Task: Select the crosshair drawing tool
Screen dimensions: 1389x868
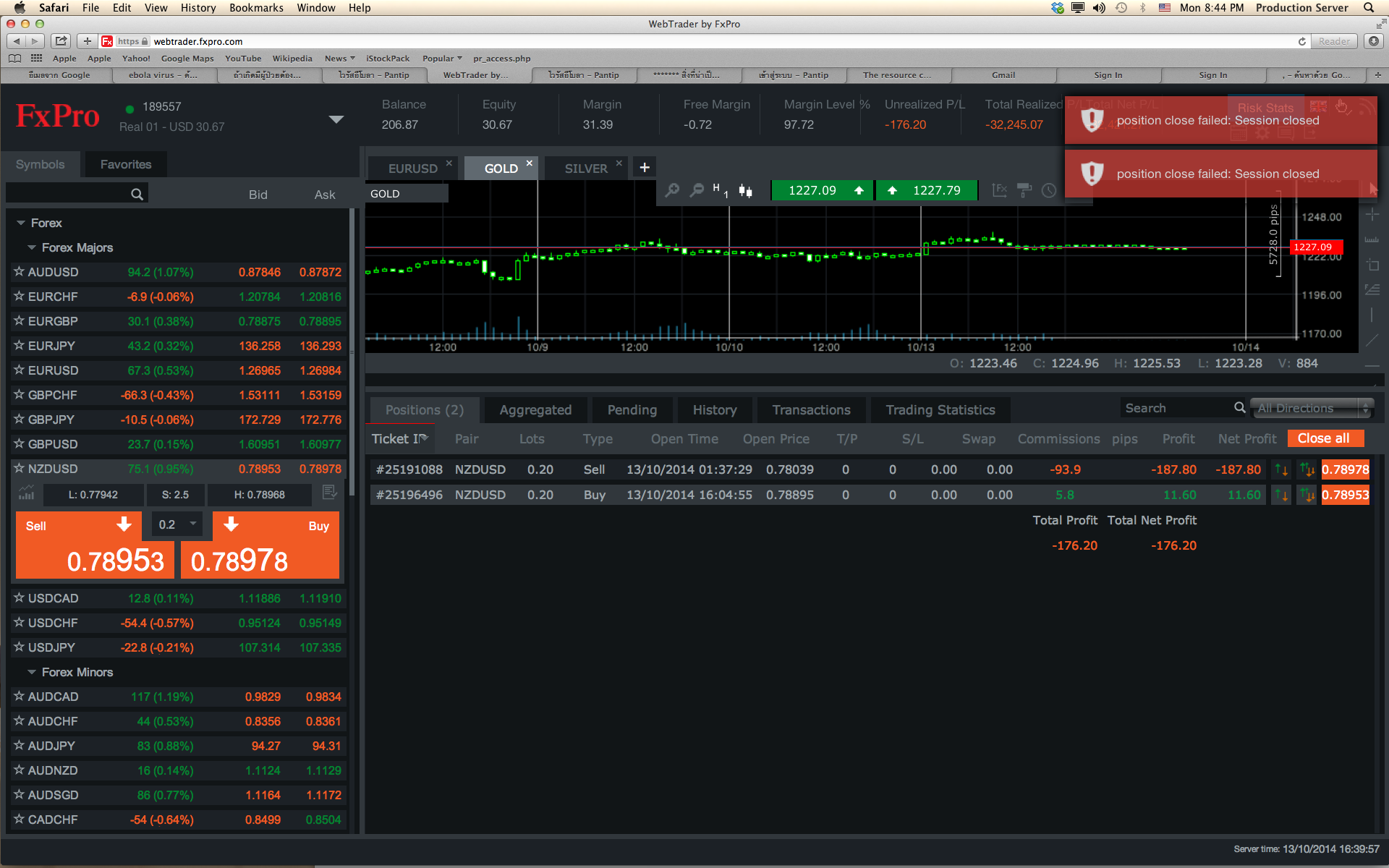Action: point(1372,215)
